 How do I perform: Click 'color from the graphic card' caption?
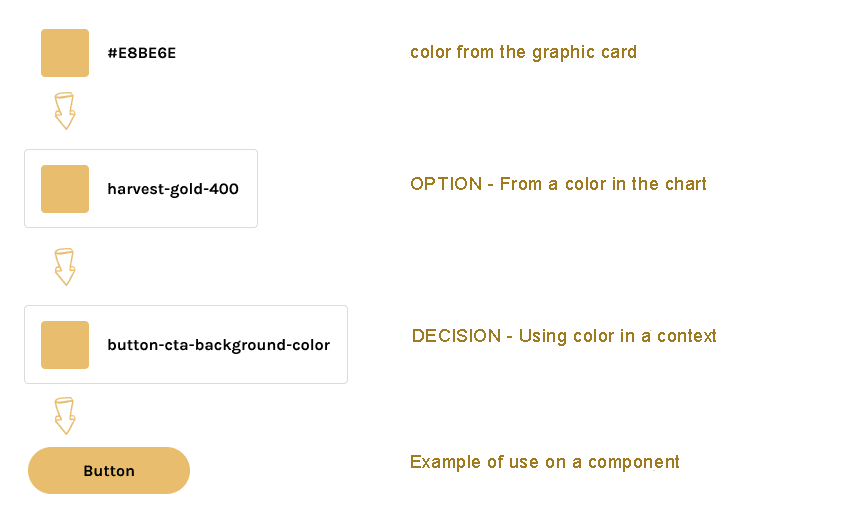523,53
